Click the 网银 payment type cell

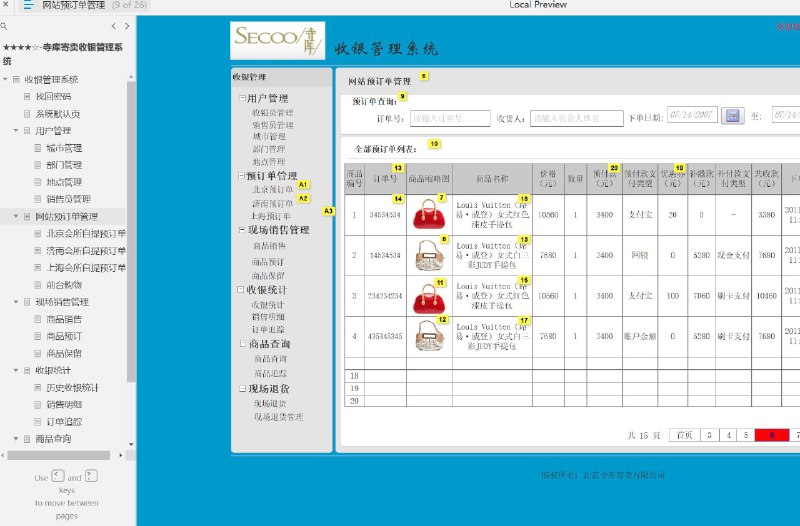(640, 255)
